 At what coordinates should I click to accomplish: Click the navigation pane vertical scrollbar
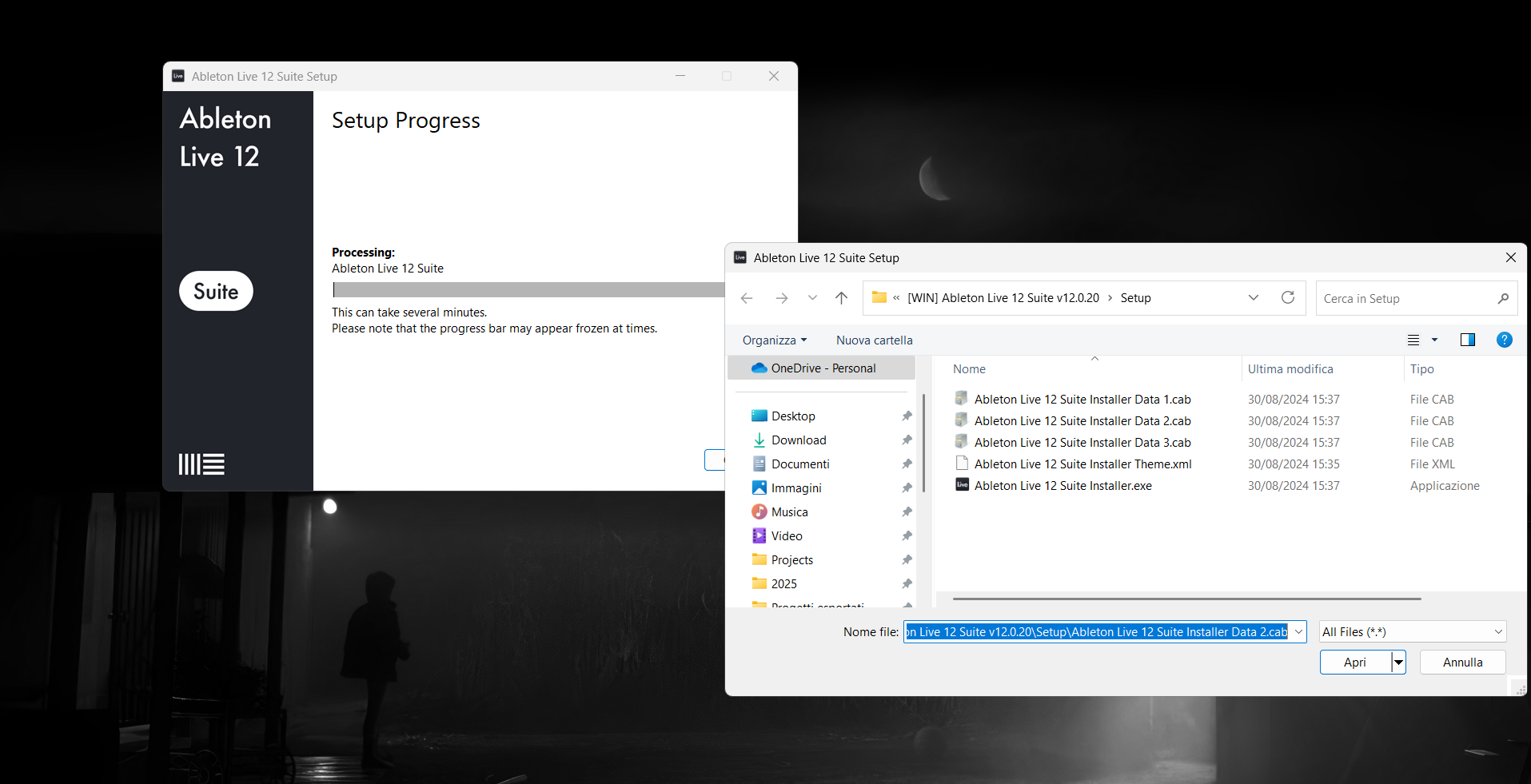[x=923, y=444]
